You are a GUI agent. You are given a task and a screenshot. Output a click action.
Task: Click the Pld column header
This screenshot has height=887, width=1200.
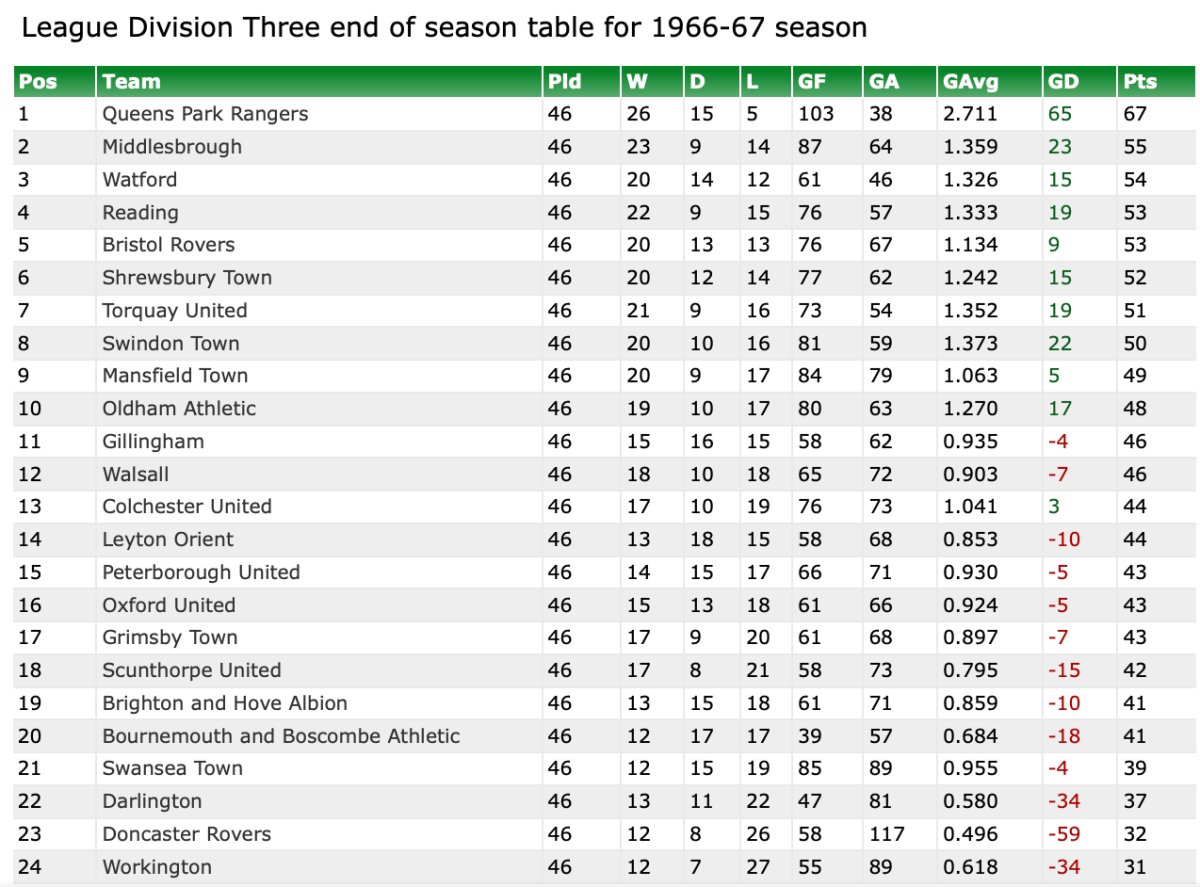pos(565,82)
